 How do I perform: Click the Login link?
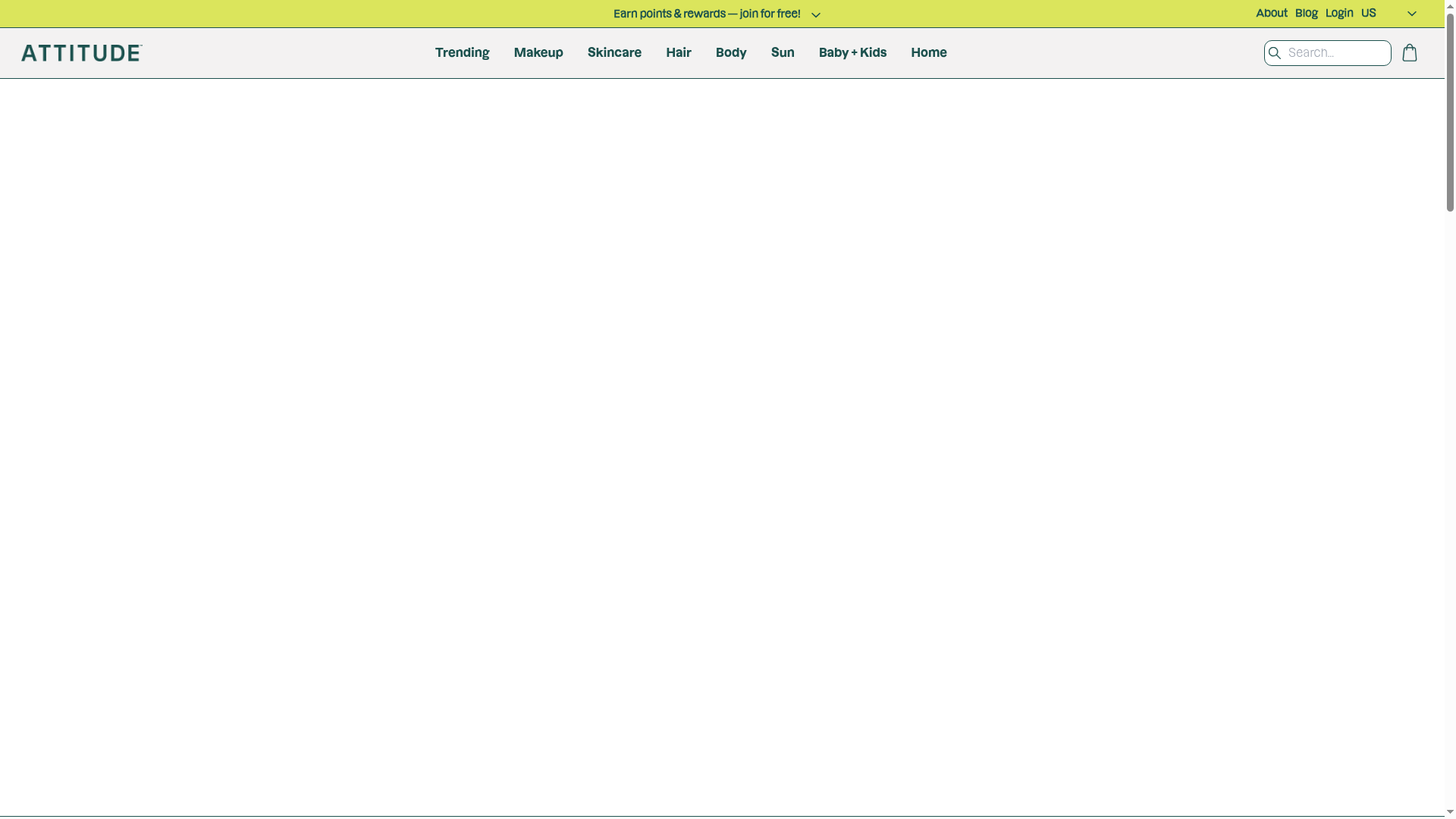[x=1338, y=13]
